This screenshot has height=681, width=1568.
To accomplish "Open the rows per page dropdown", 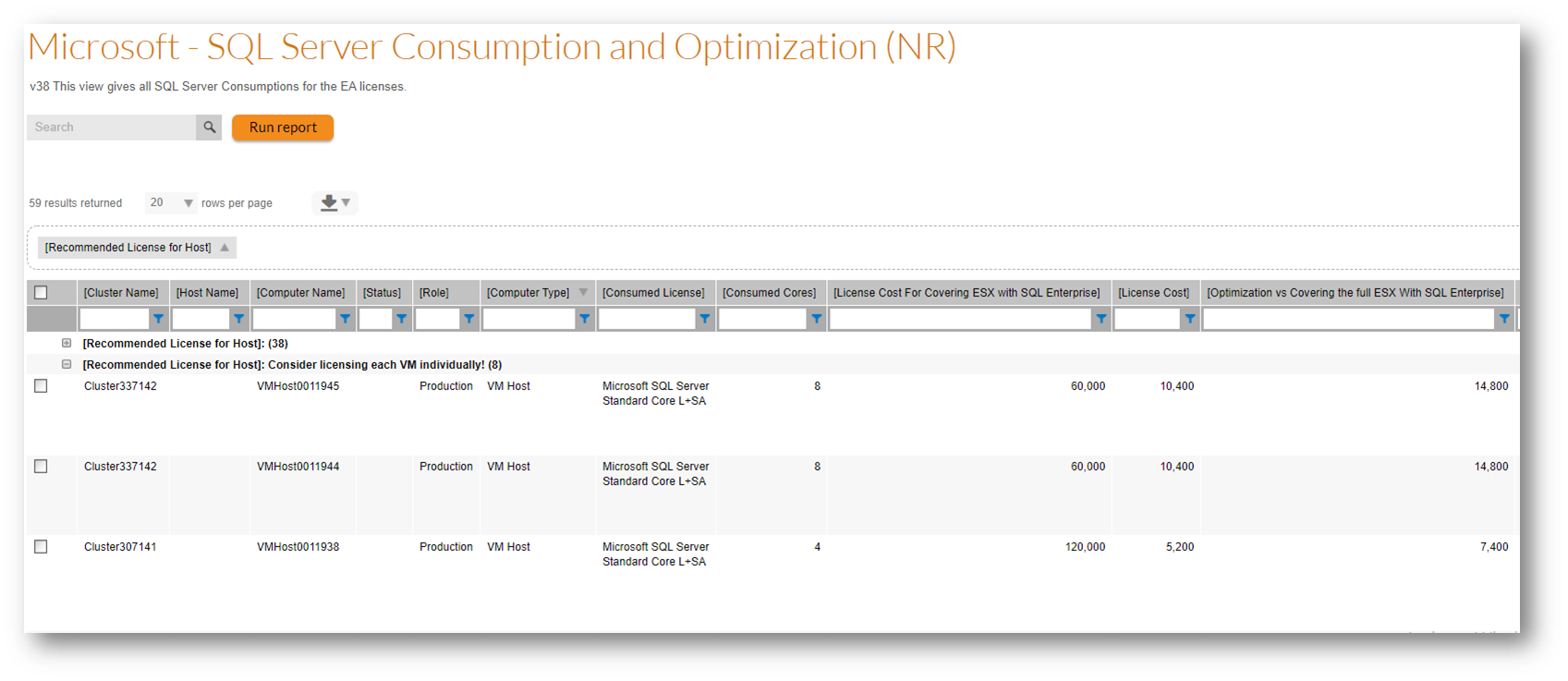I will (171, 202).
